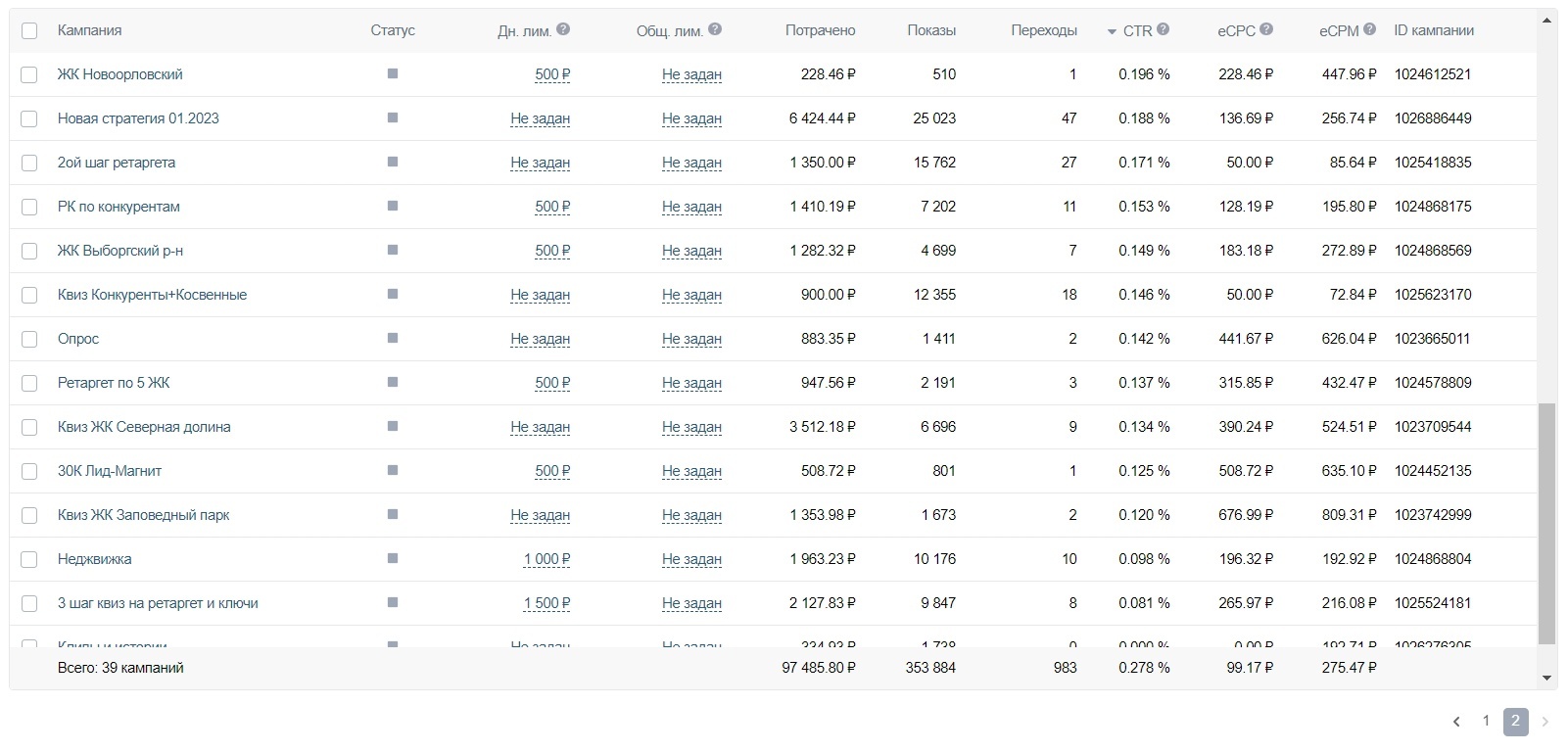Click status icon of Опрос campaign
The width and height of the screenshot is (1568, 752).
tap(393, 338)
